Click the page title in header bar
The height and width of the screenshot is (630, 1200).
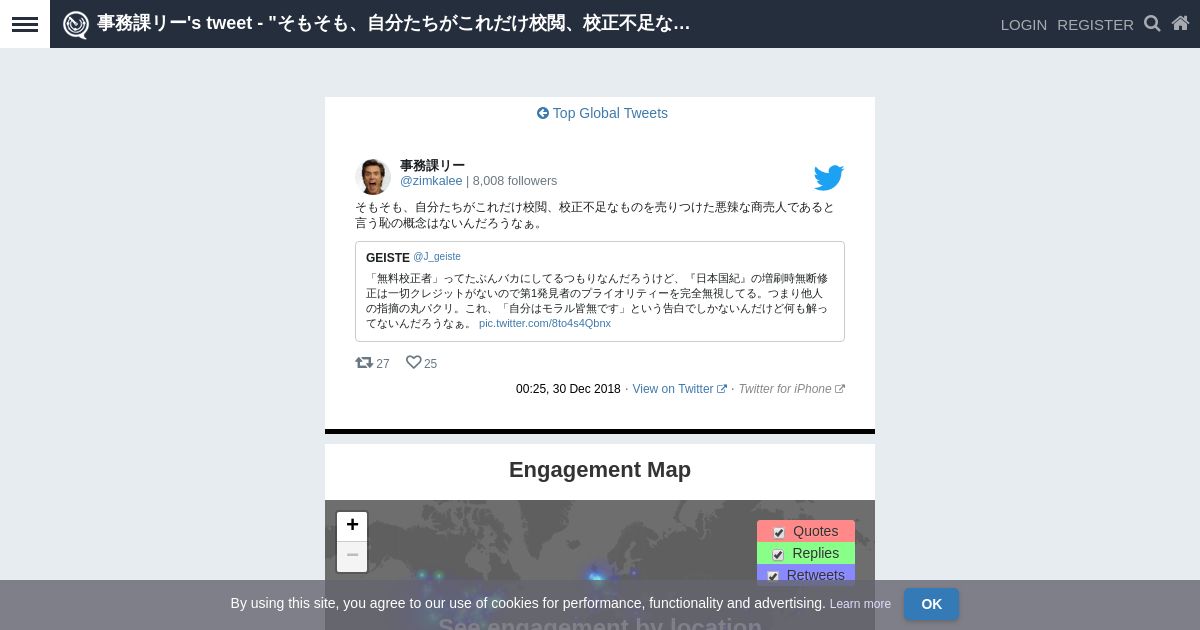tap(394, 23)
